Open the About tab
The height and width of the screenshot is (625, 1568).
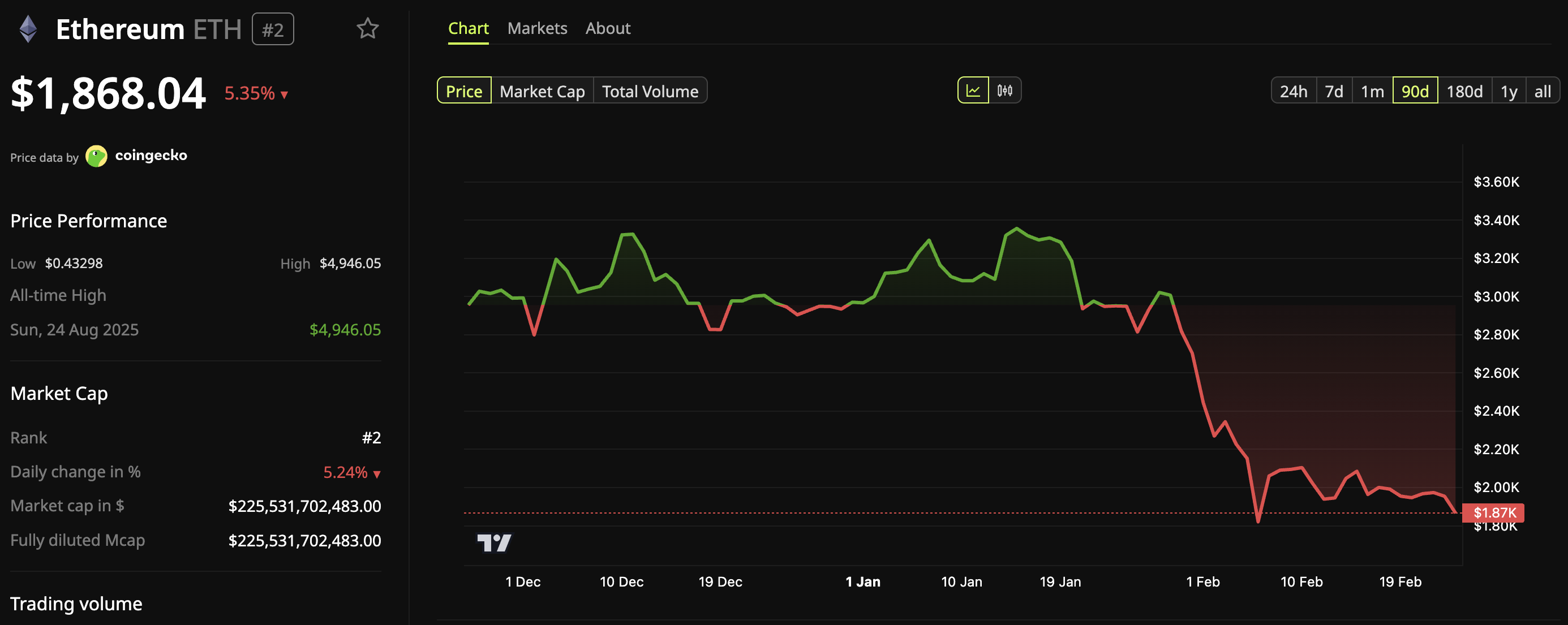pyautogui.click(x=608, y=28)
